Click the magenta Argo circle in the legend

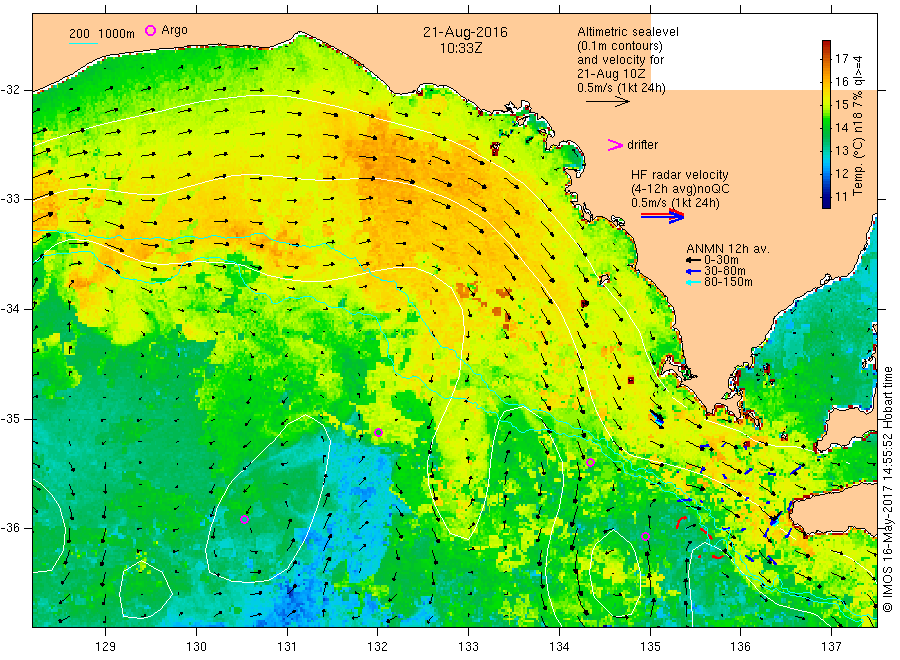click(150, 30)
